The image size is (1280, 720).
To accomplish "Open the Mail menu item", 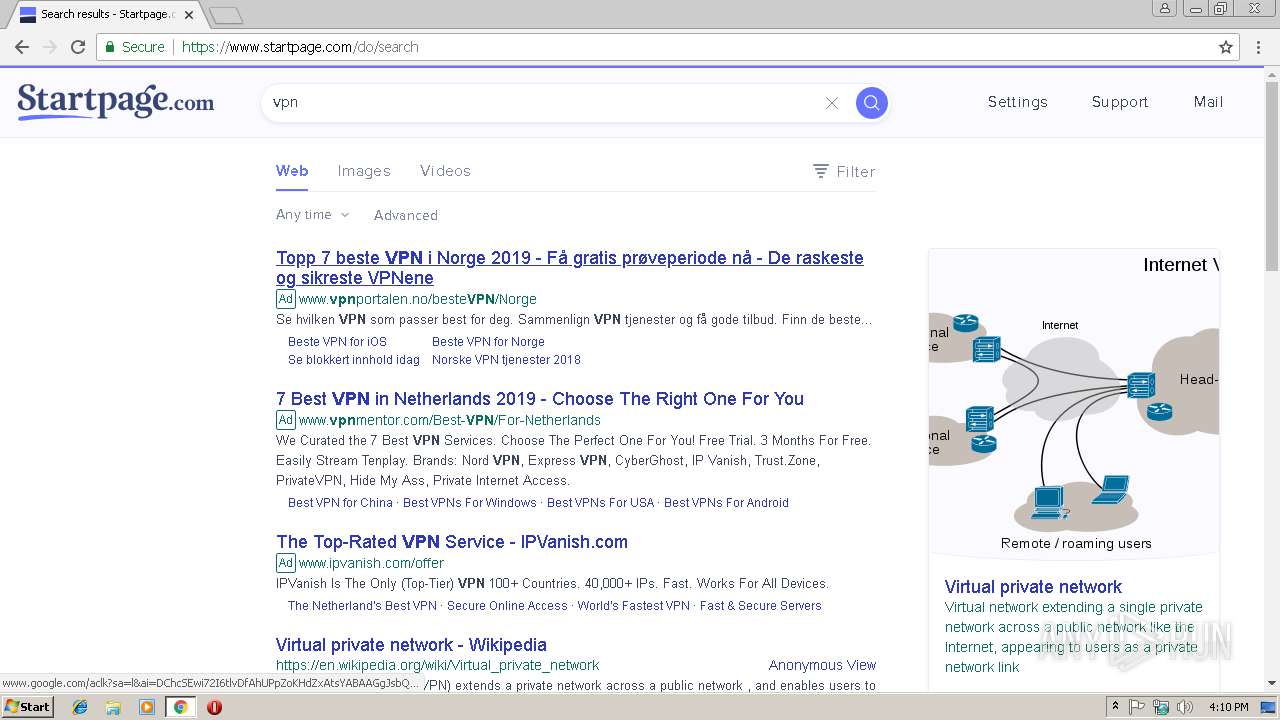I will [1208, 102].
